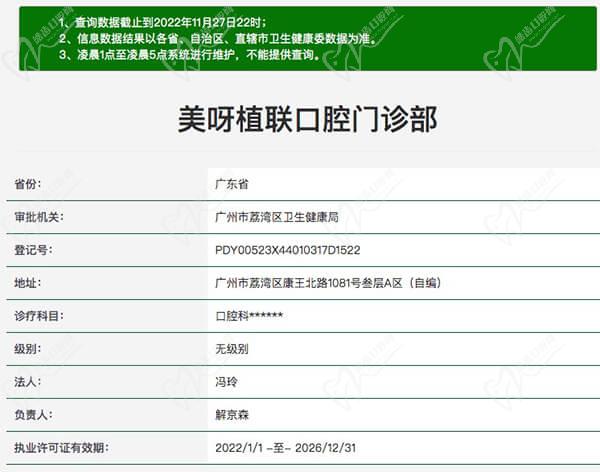Select validity period 2022/1/1 –至– 2026/12/31
The height and width of the screenshot is (472, 600).
tap(285, 448)
